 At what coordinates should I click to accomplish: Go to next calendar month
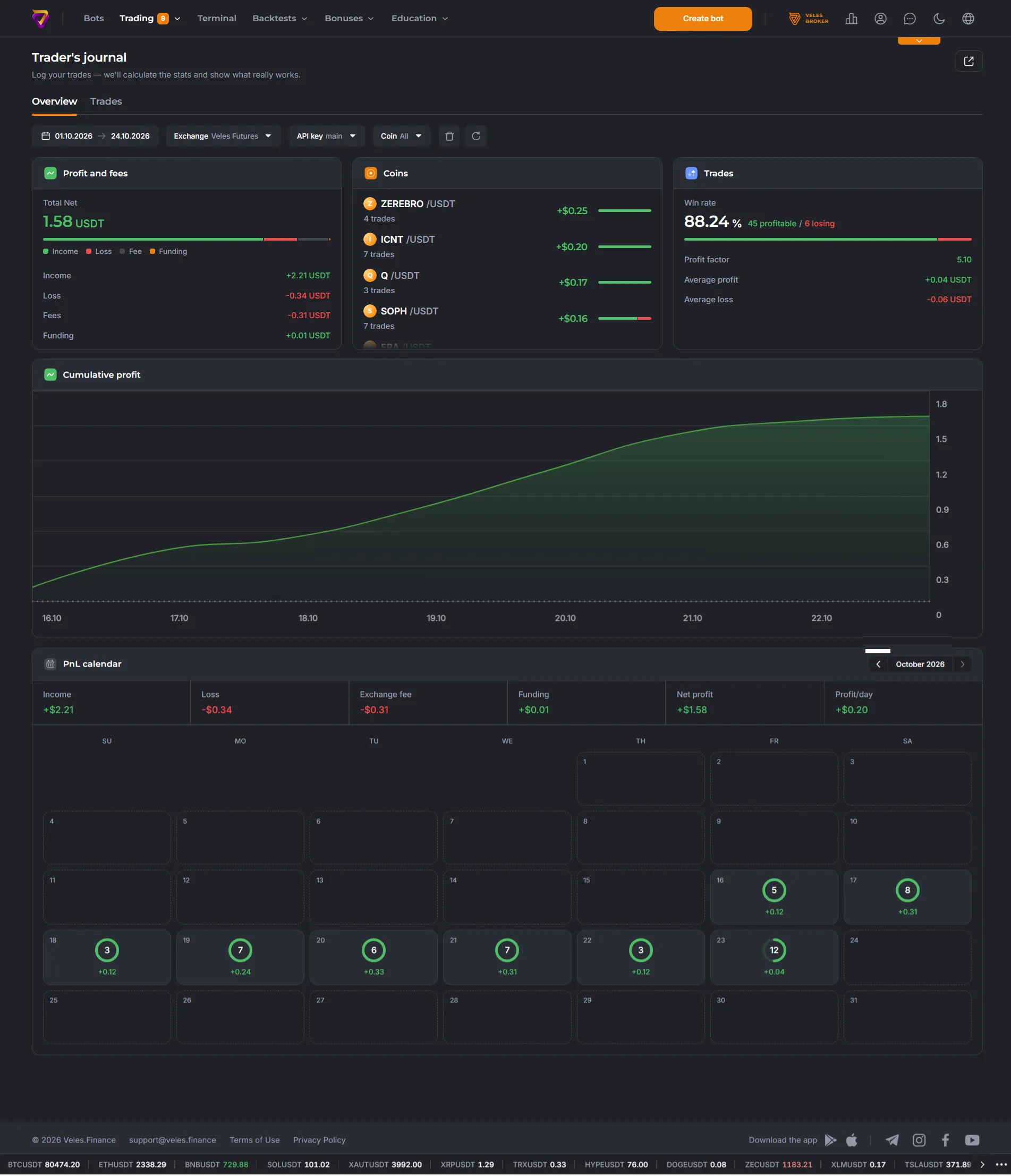(x=962, y=664)
